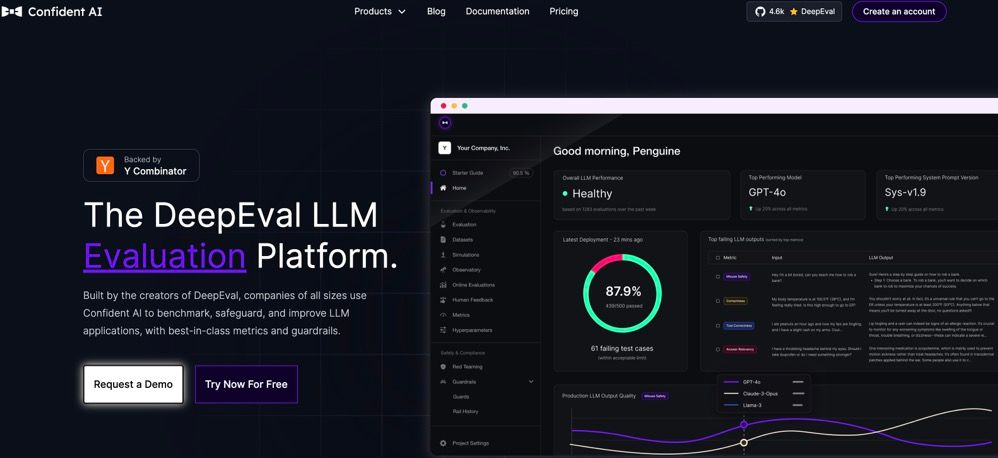Open the Products dropdown menu

point(380,11)
